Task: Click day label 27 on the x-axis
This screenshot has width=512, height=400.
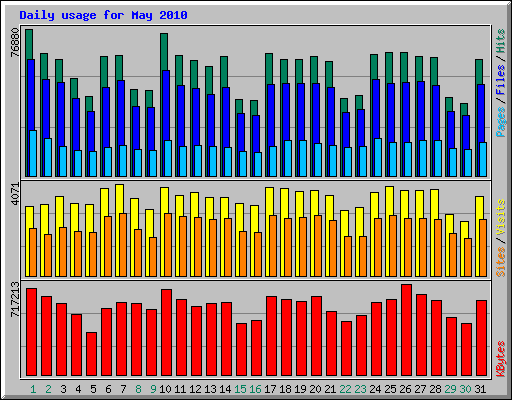Action: click(420, 389)
